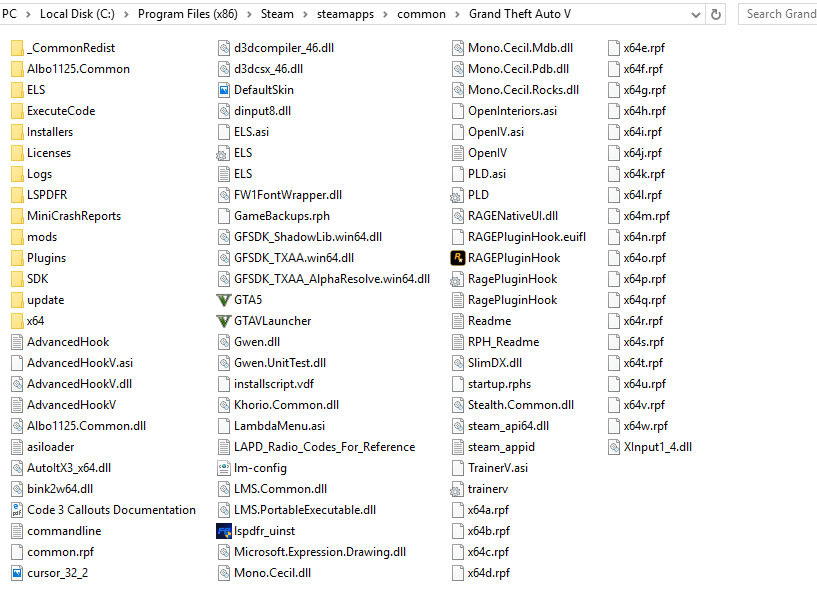Click the ELS folder icon
817x596 pixels.
point(17,90)
